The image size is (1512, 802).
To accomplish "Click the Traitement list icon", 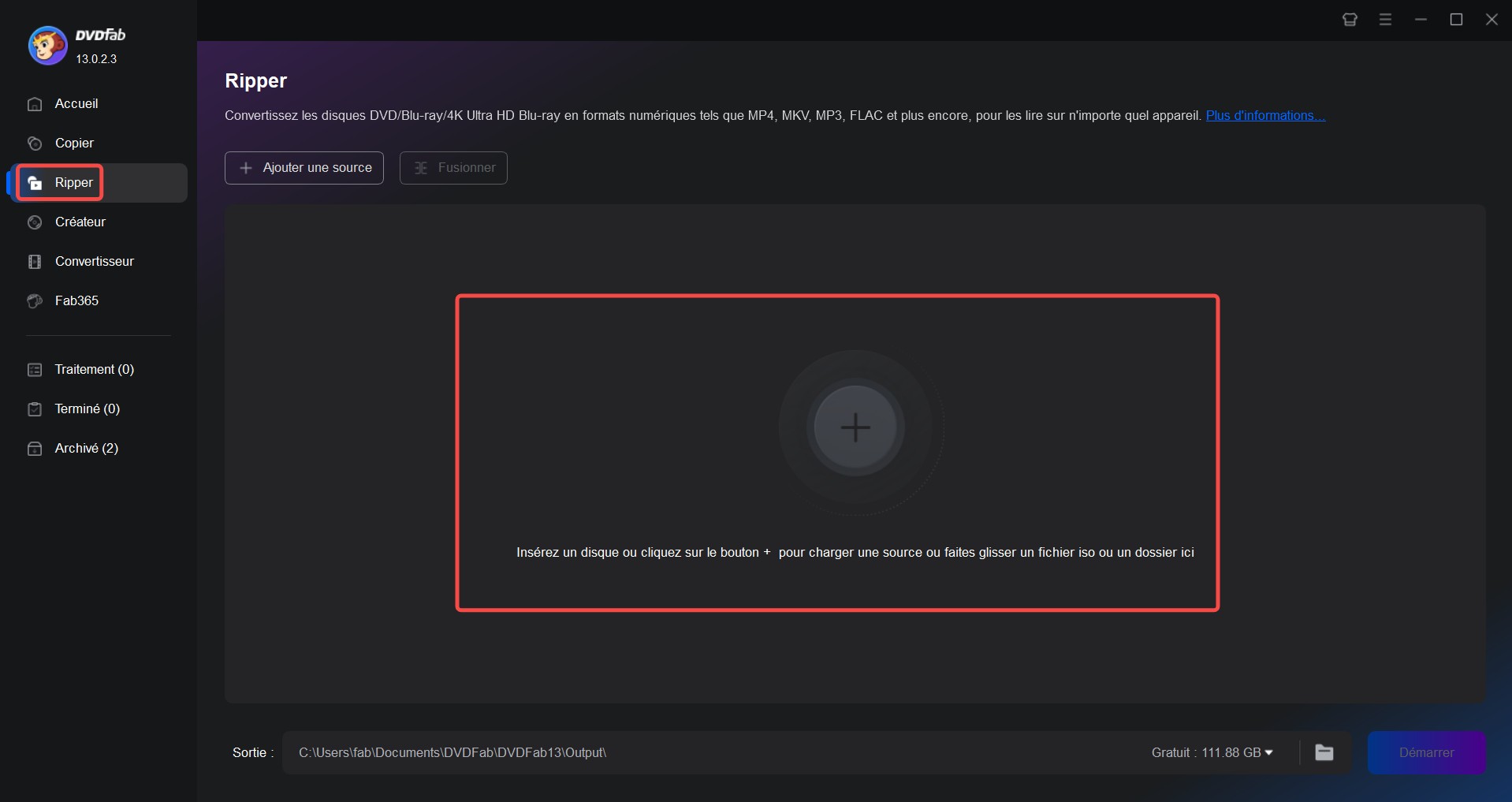I will (35, 370).
